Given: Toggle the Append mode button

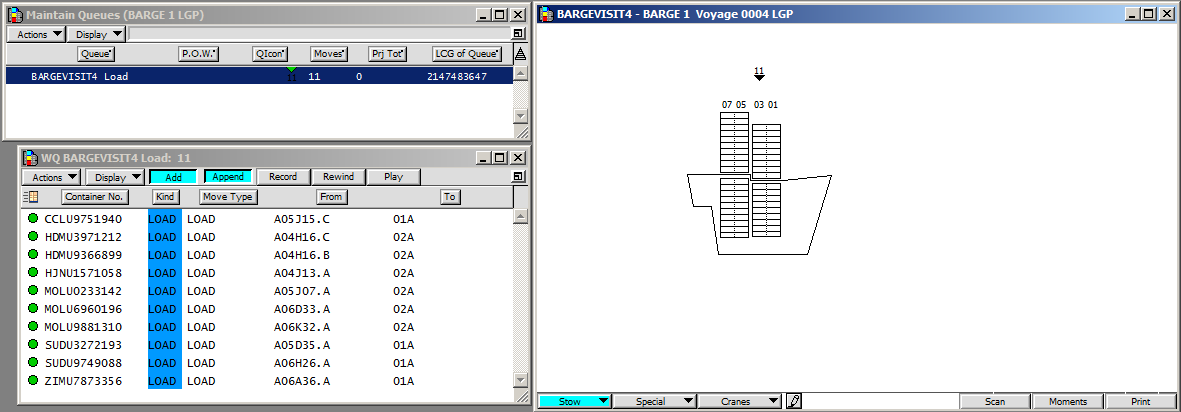Looking at the screenshot, I should click(x=229, y=177).
